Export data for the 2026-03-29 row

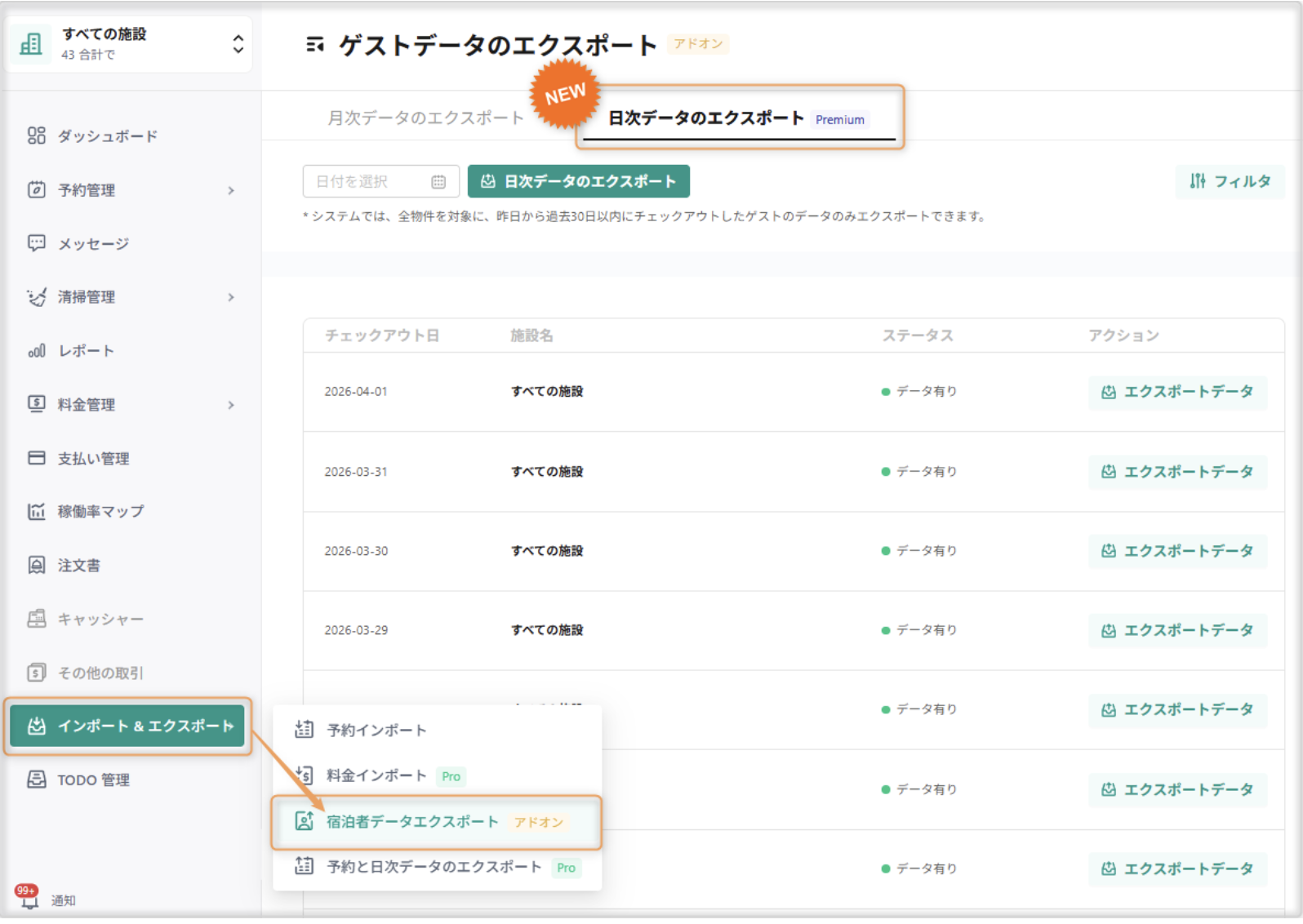1178,630
